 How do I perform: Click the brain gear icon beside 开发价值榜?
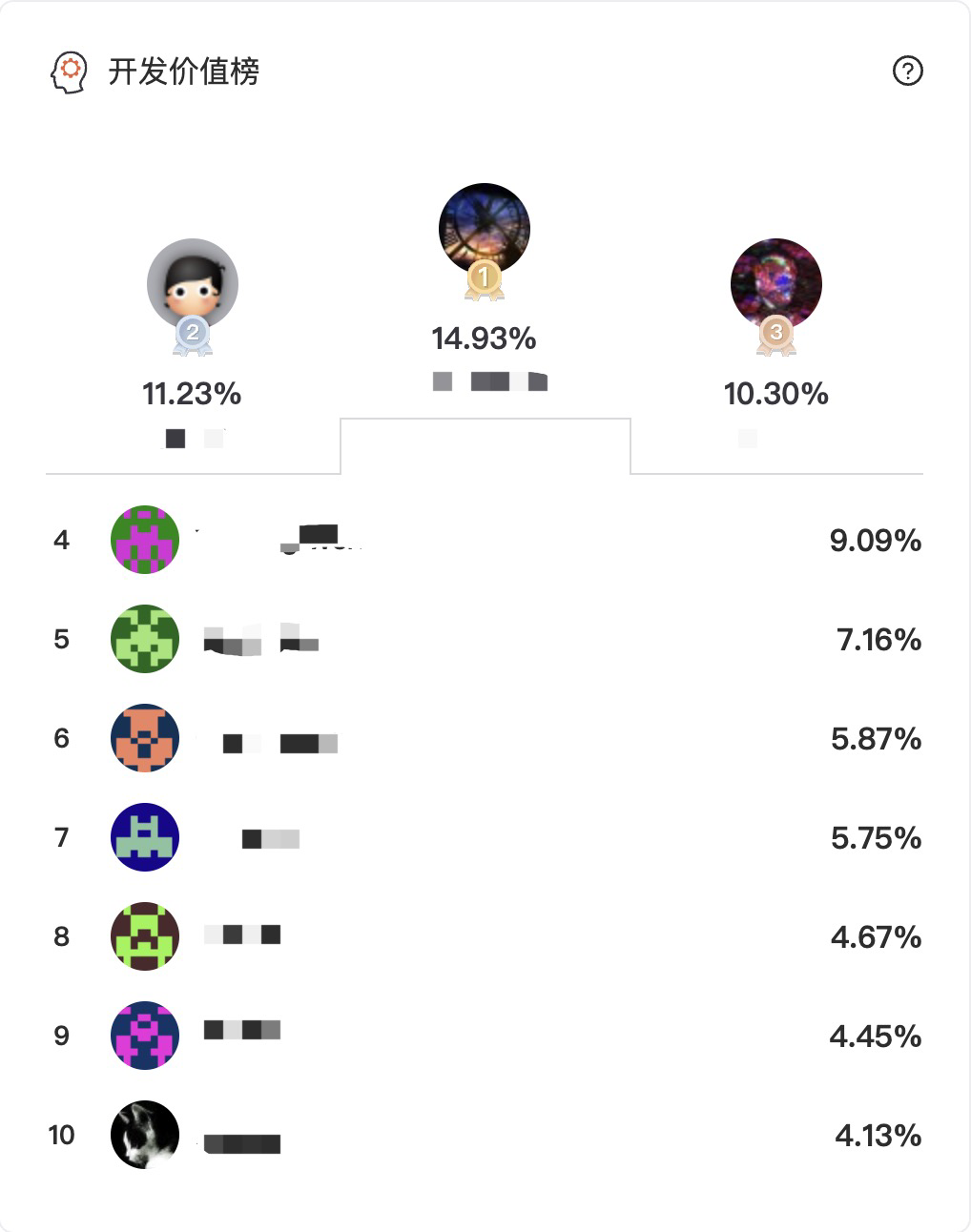(69, 72)
